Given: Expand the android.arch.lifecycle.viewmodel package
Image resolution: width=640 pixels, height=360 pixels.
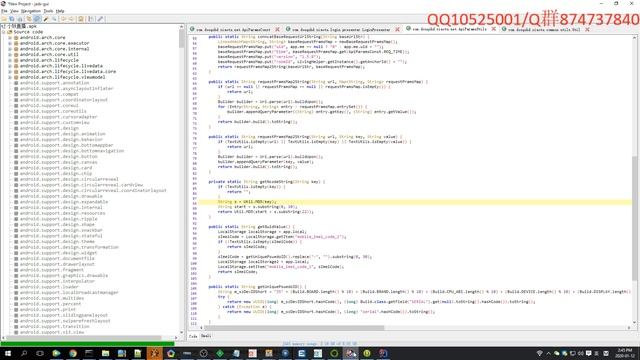Looking at the screenshot, I should (10, 77).
